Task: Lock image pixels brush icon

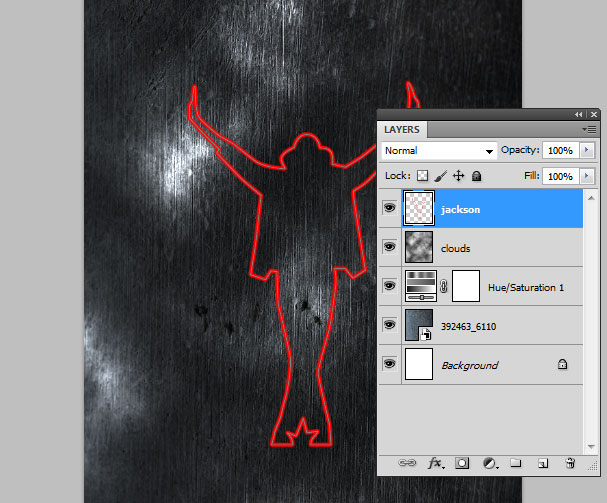Action: [441, 176]
